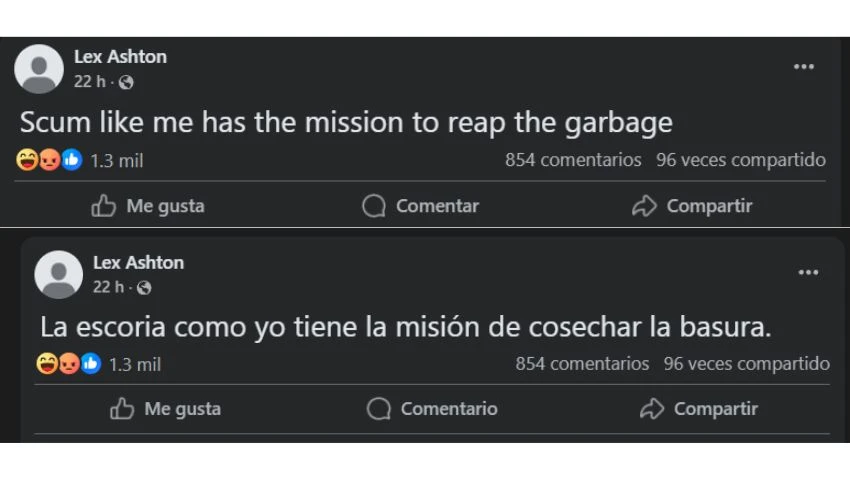Click the thumbs-up icon in the first post

[x=103, y=206]
